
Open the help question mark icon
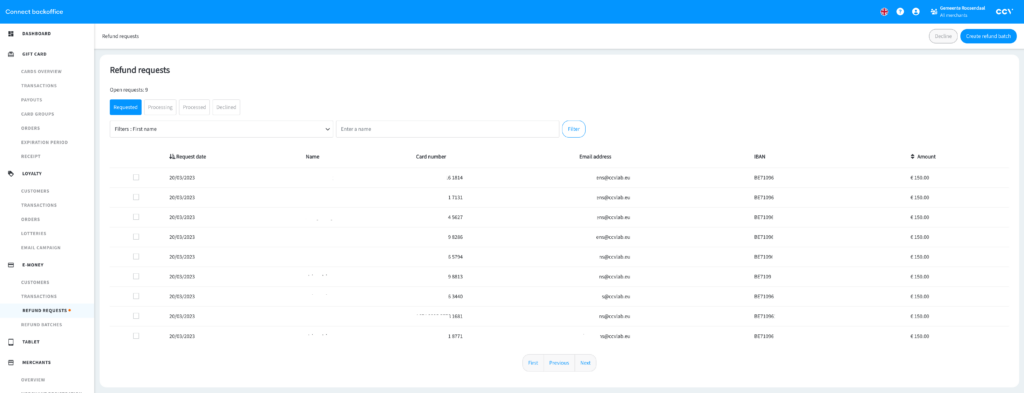click(x=900, y=12)
